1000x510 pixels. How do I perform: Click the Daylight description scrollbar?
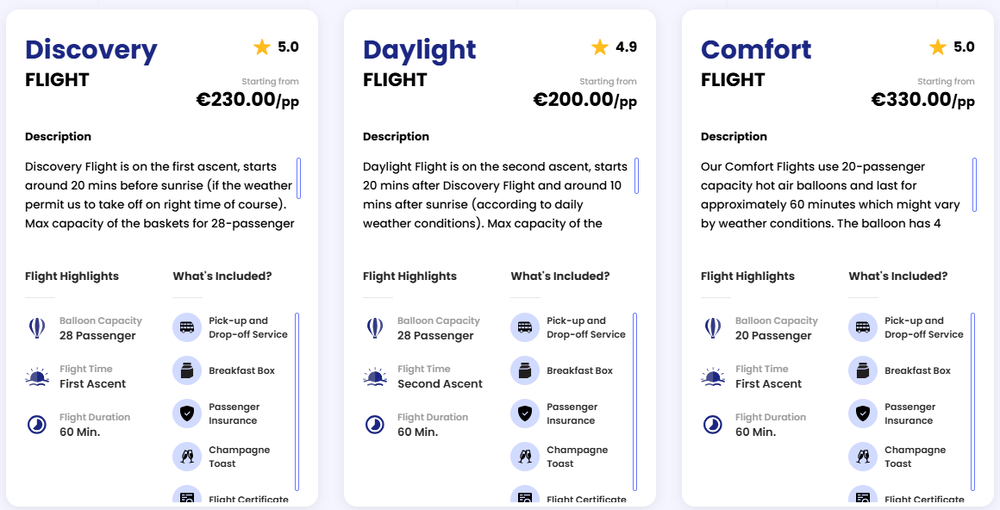pyautogui.click(x=637, y=178)
